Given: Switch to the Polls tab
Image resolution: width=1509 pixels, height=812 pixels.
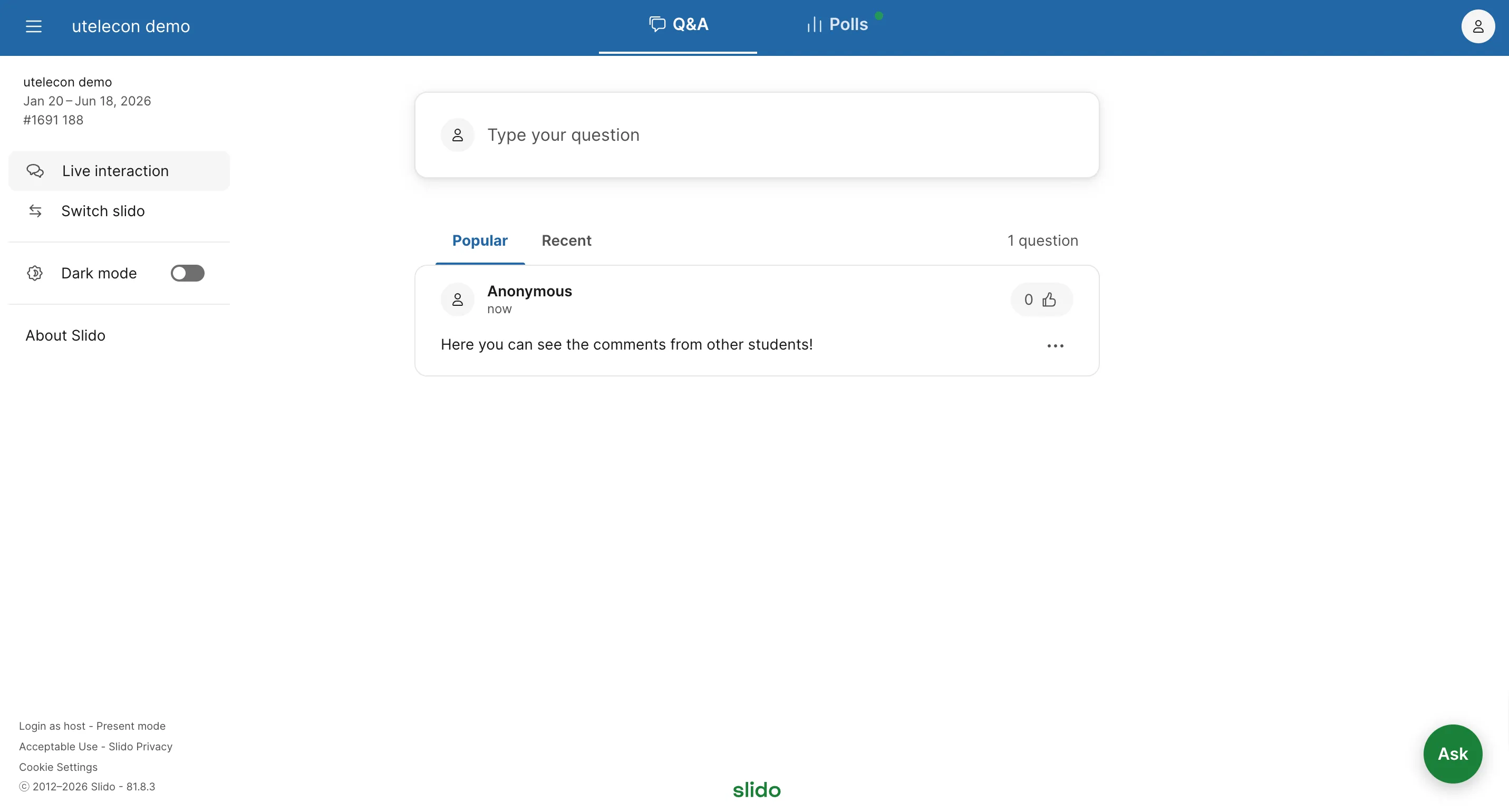Looking at the screenshot, I should [x=838, y=25].
